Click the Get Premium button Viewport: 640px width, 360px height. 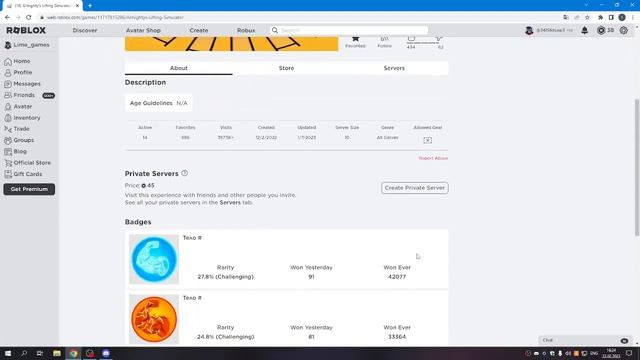click(x=29, y=189)
